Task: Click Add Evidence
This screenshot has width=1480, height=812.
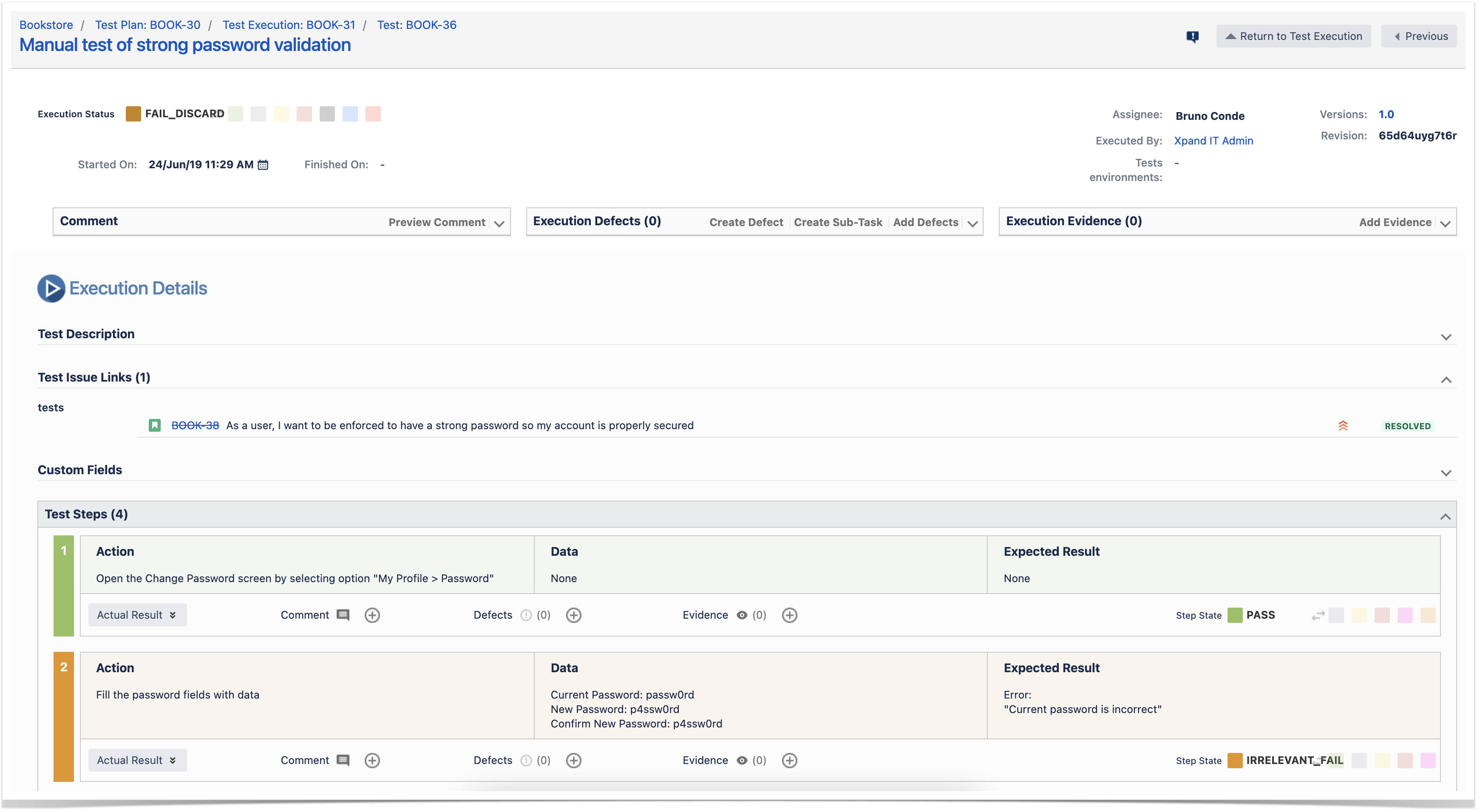Action: [x=1395, y=222]
